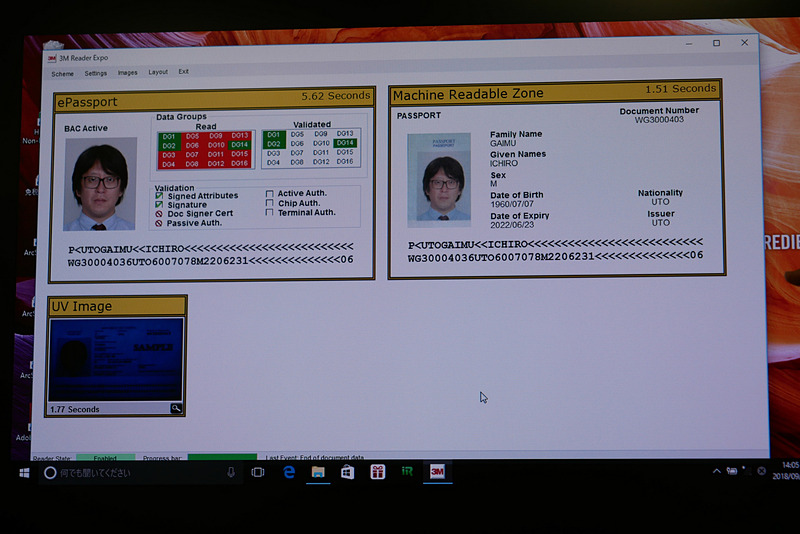This screenshot has height=534, width=800.
Task: Click the ePassport panel header
Action: coord(215,99)
